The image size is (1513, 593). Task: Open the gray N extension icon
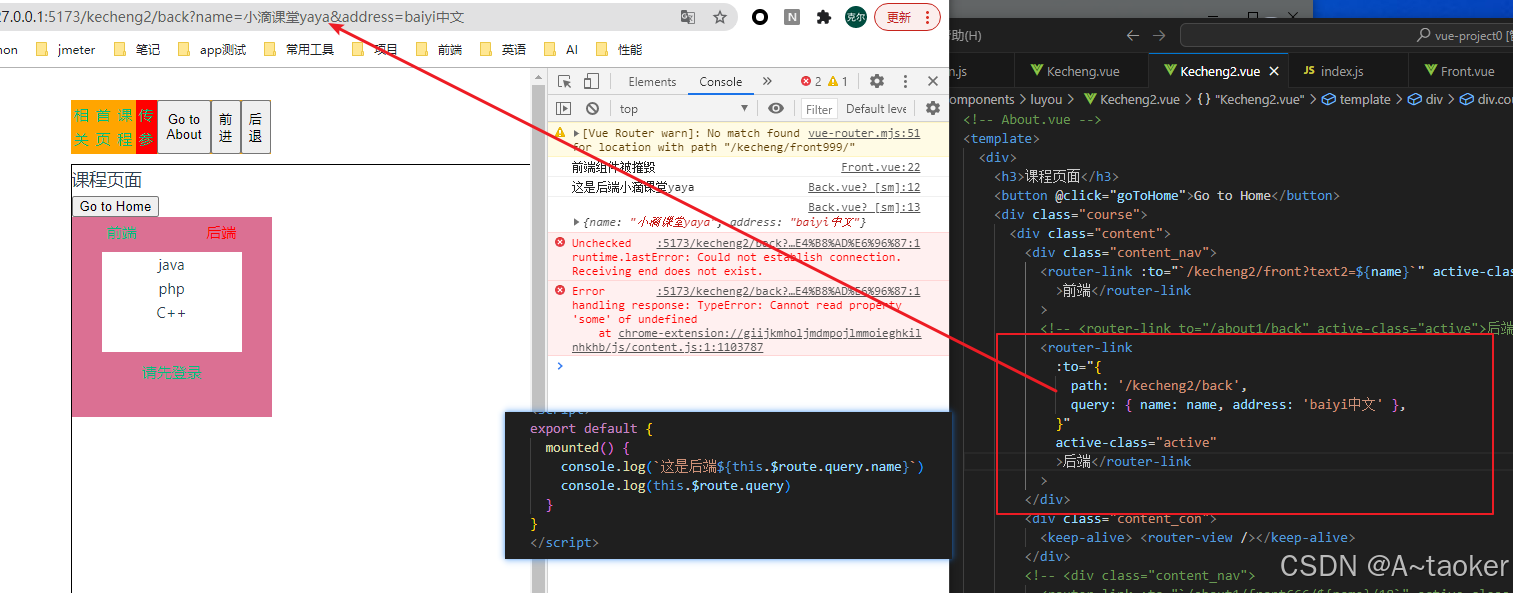(792, 17)
